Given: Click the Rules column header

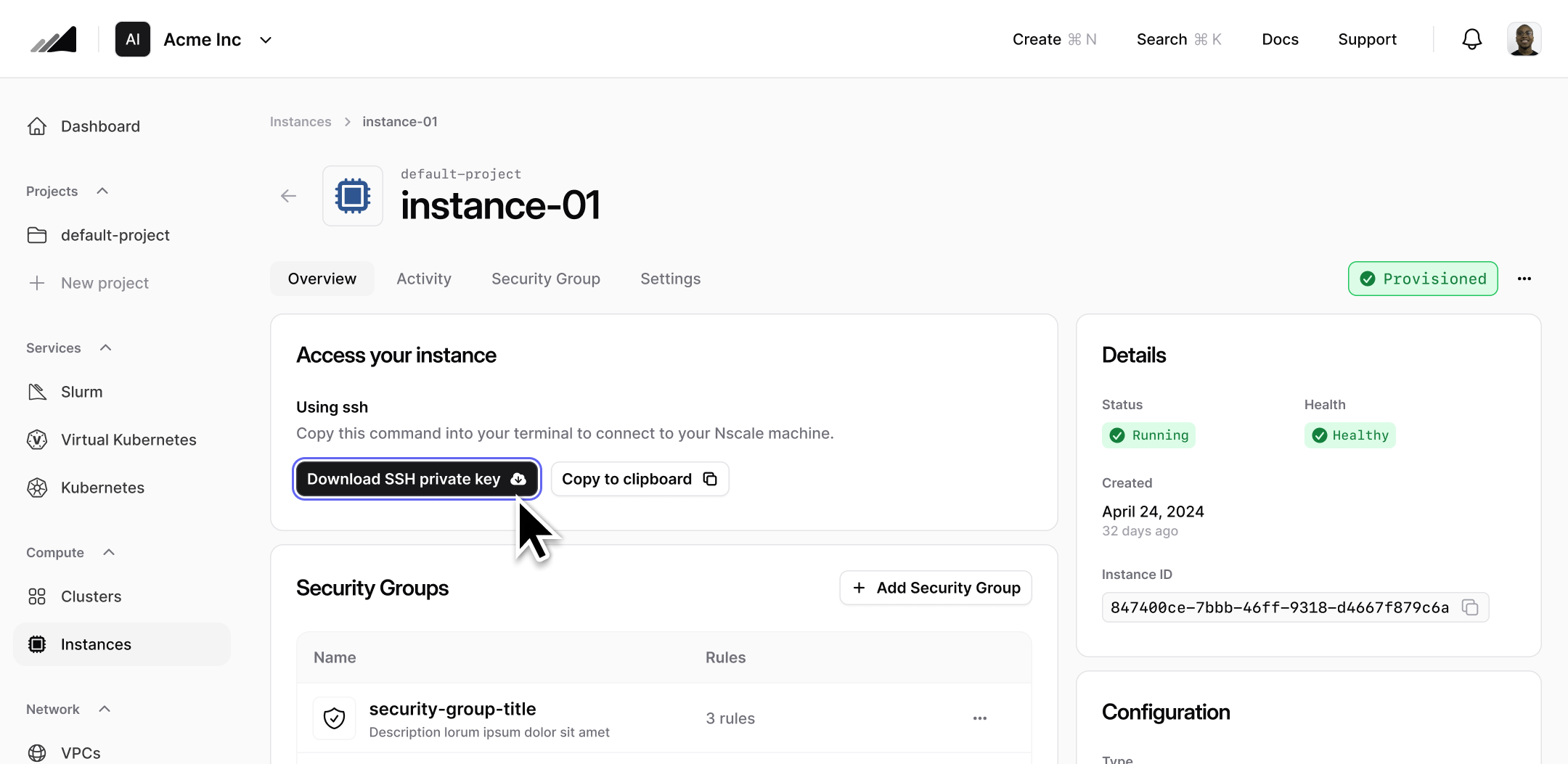Looking at the screenshot, I should pyautogui.click(x=725, y=657).
